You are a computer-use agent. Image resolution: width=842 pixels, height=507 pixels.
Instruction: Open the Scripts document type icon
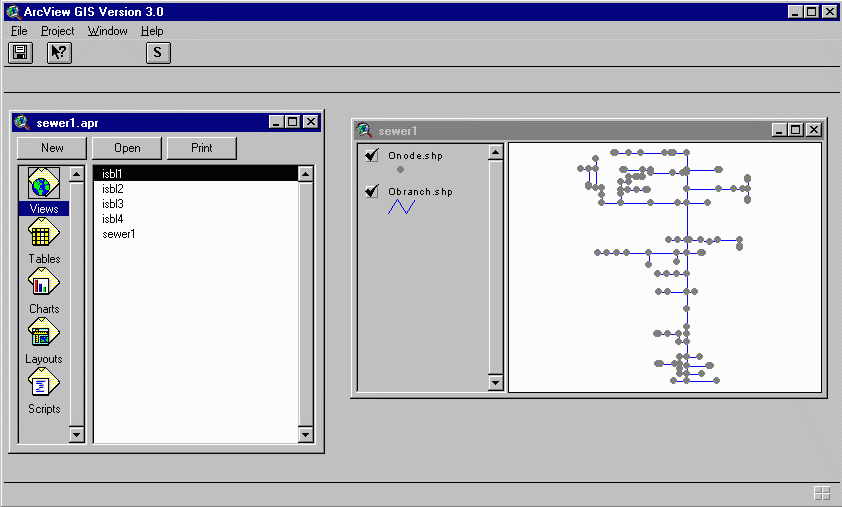pyautogui.click(x=43, y=385)
